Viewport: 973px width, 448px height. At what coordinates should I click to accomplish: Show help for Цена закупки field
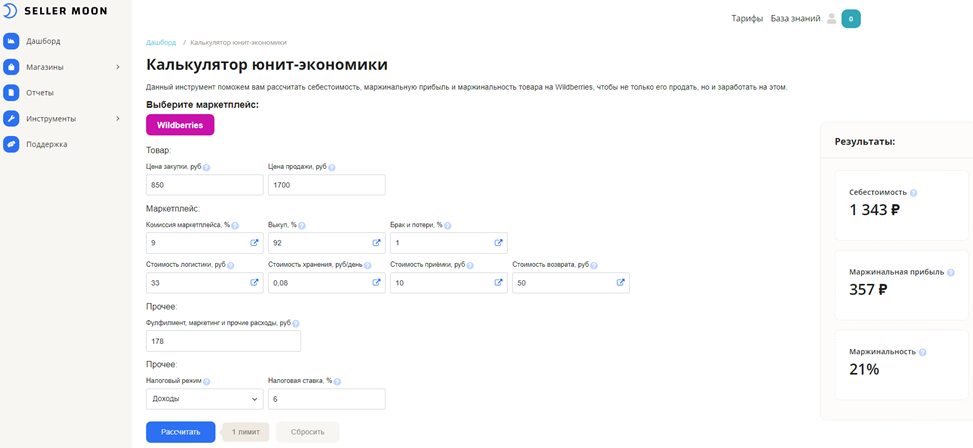point(206,168)
